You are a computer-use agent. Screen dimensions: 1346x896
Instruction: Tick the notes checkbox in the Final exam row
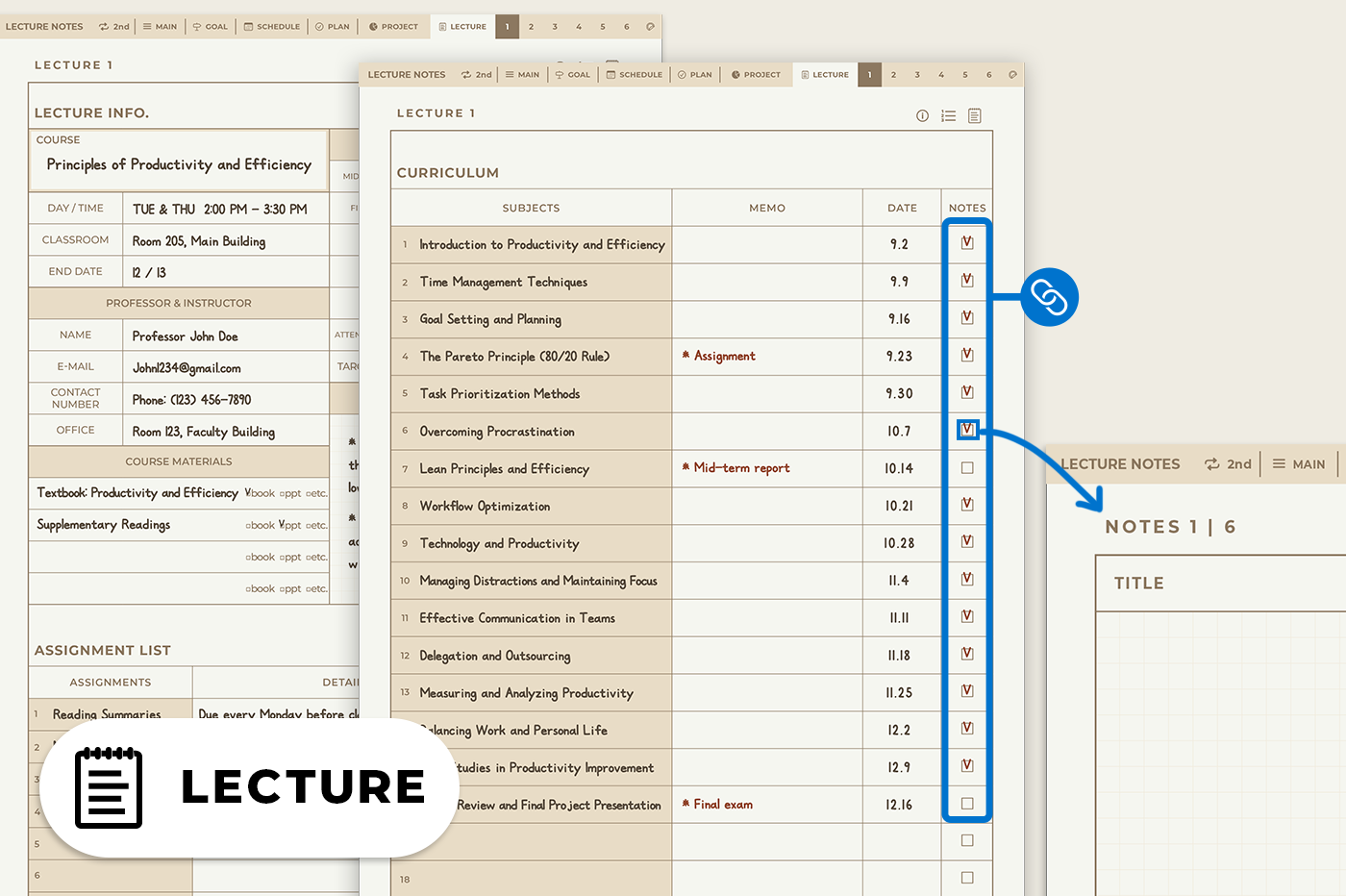click(x=967, y=804)
